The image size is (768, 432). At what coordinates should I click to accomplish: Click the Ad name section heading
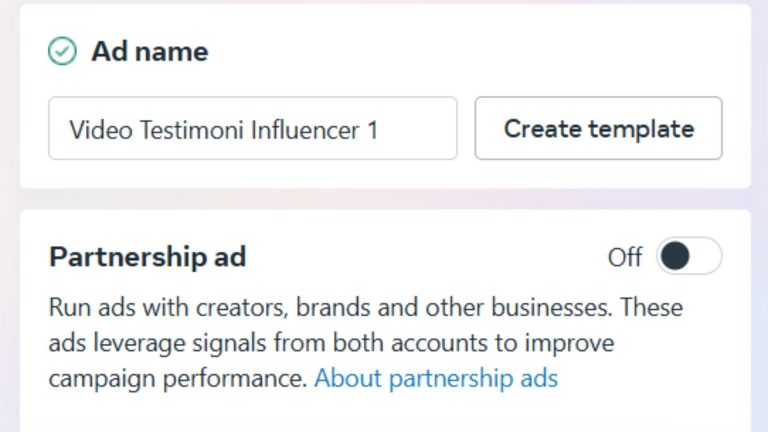click(x=150, y=52)
